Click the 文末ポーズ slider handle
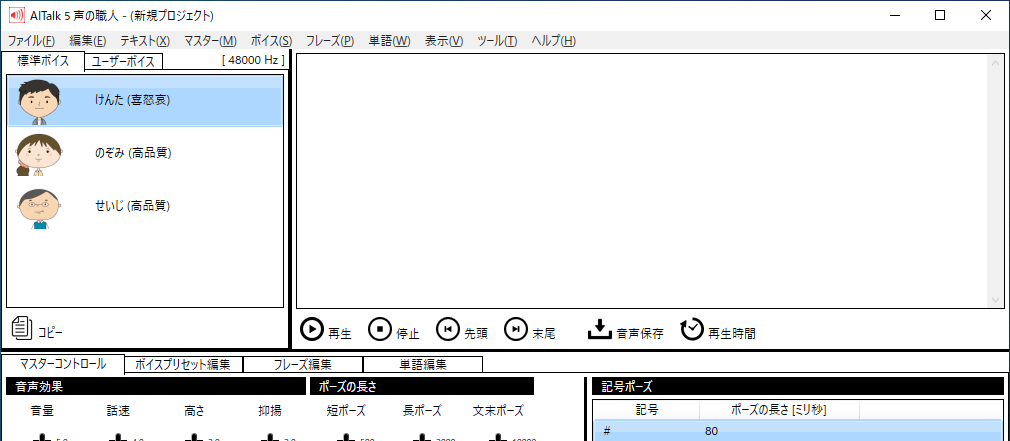 (x=498, y=437)
